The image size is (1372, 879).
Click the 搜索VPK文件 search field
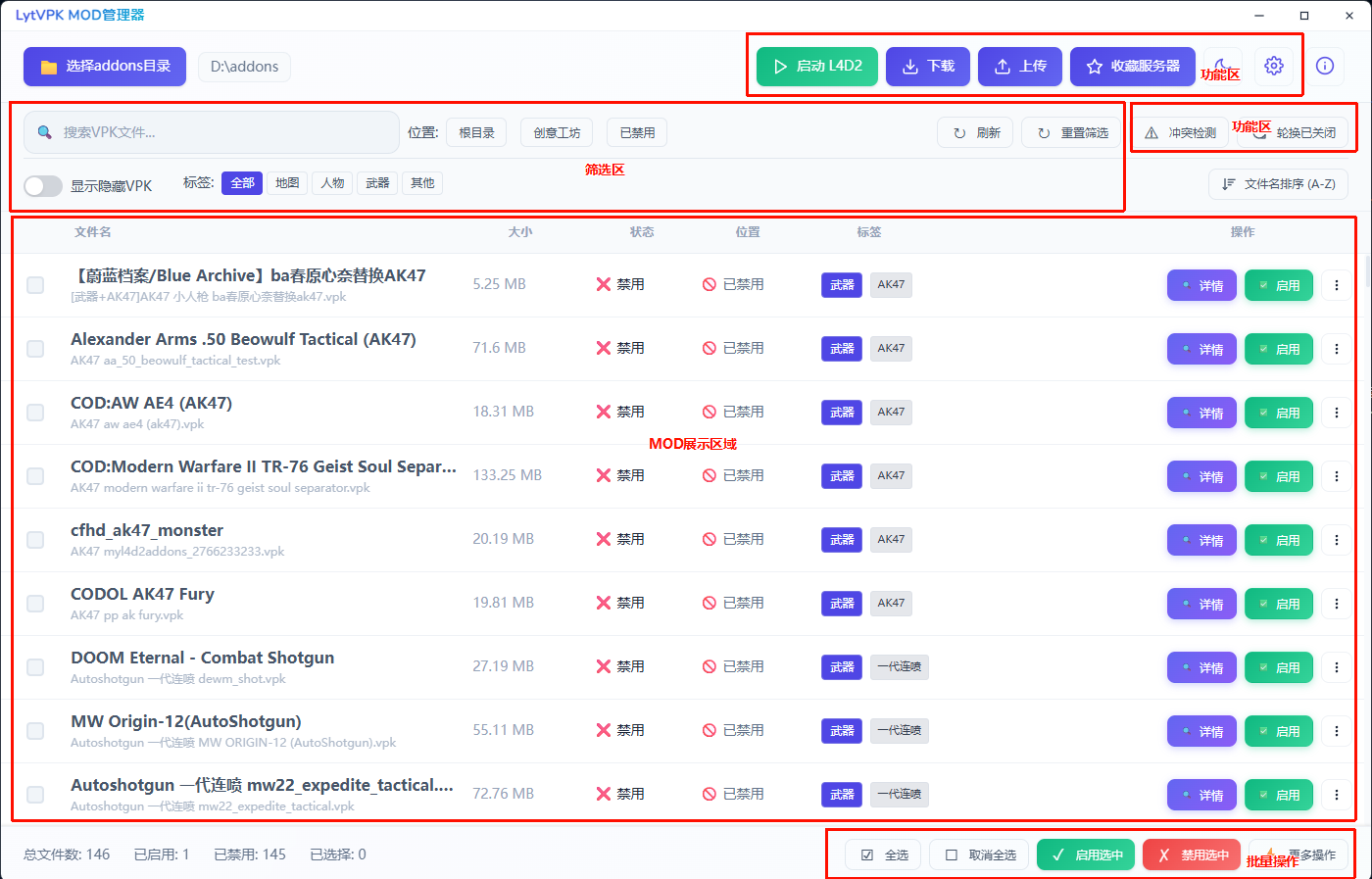click(211, 132)
